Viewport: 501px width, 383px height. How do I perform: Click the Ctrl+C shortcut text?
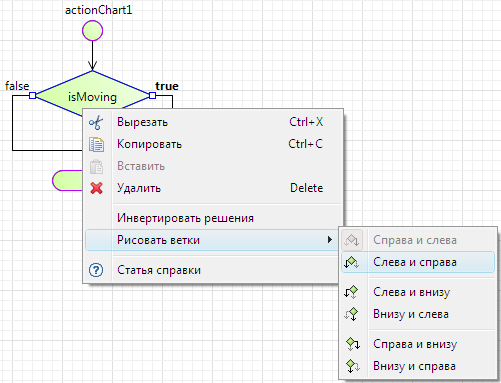pos(306,144)
